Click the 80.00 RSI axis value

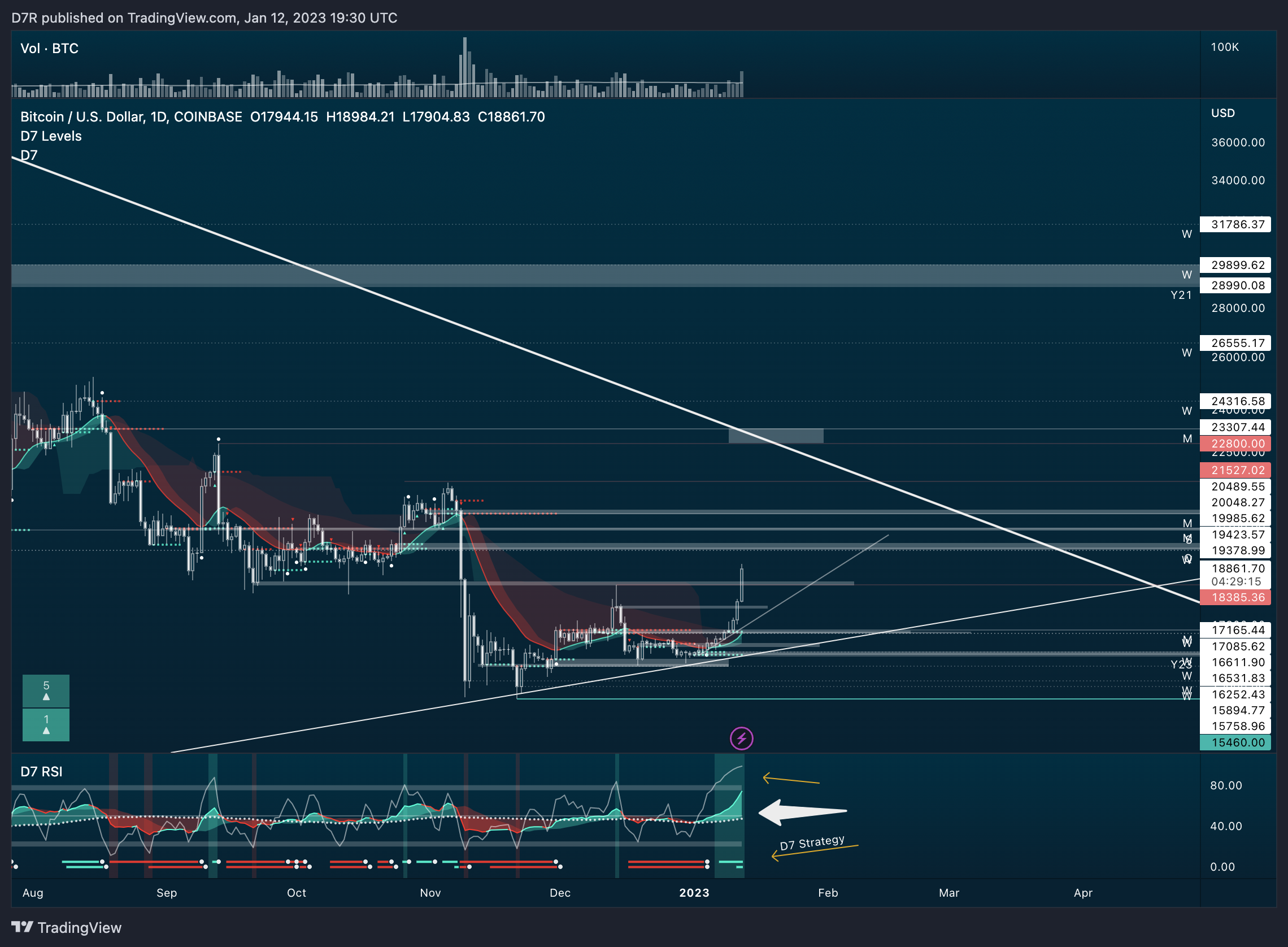click(x=1225, y=785)
